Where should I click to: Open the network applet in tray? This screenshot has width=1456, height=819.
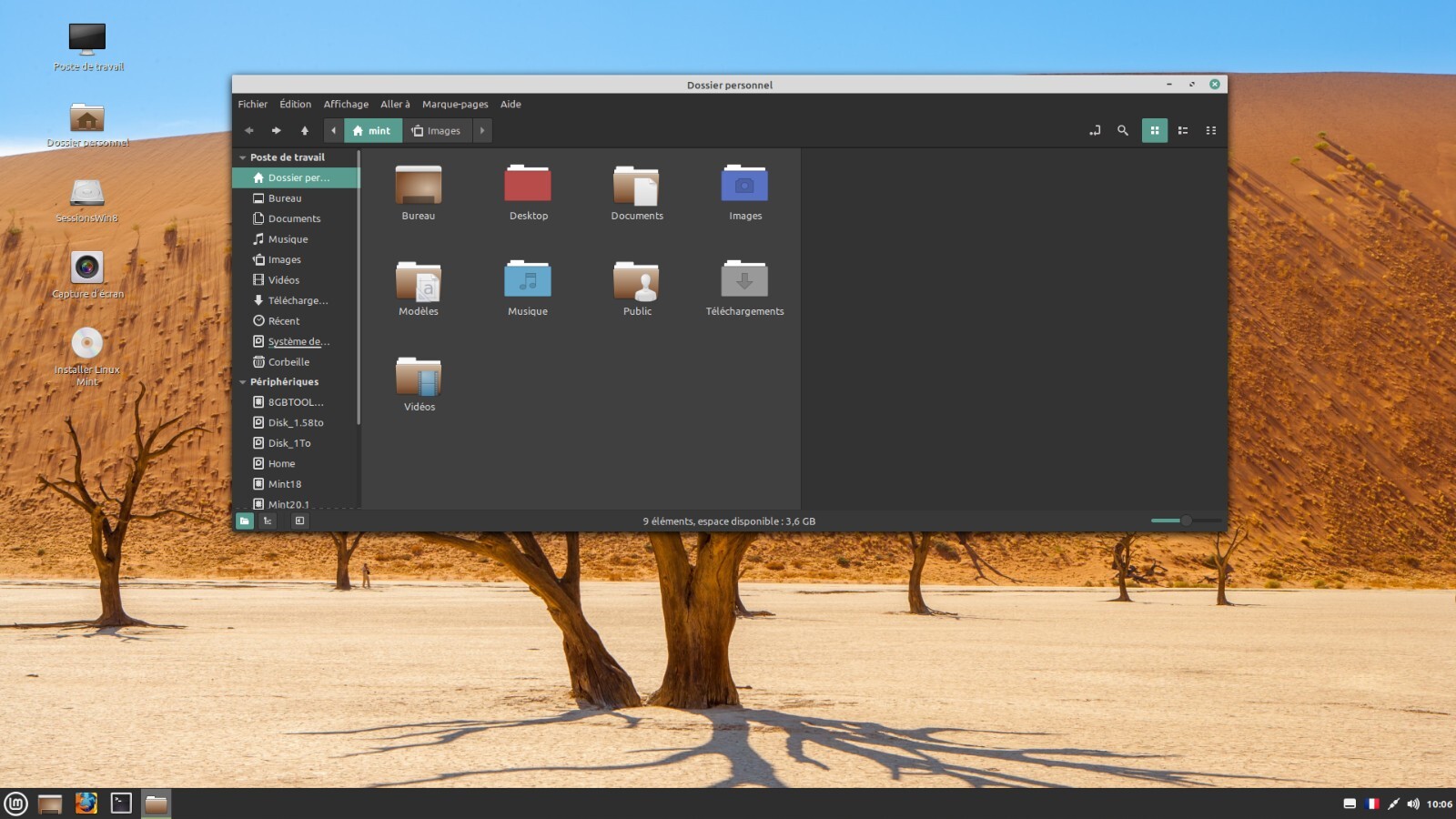point(1392,804)
